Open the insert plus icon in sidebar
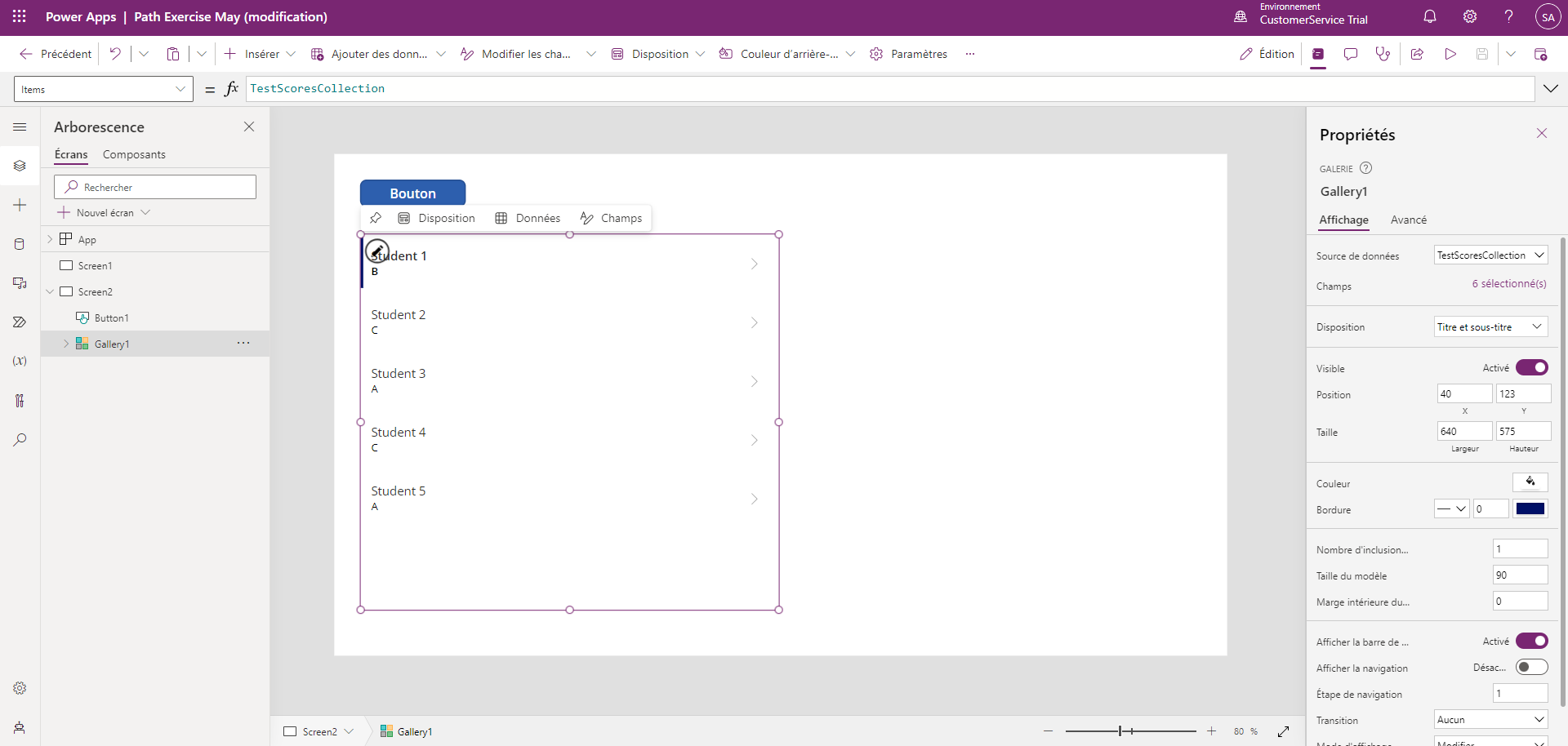The image size is (1568, 746). [20, 205]
